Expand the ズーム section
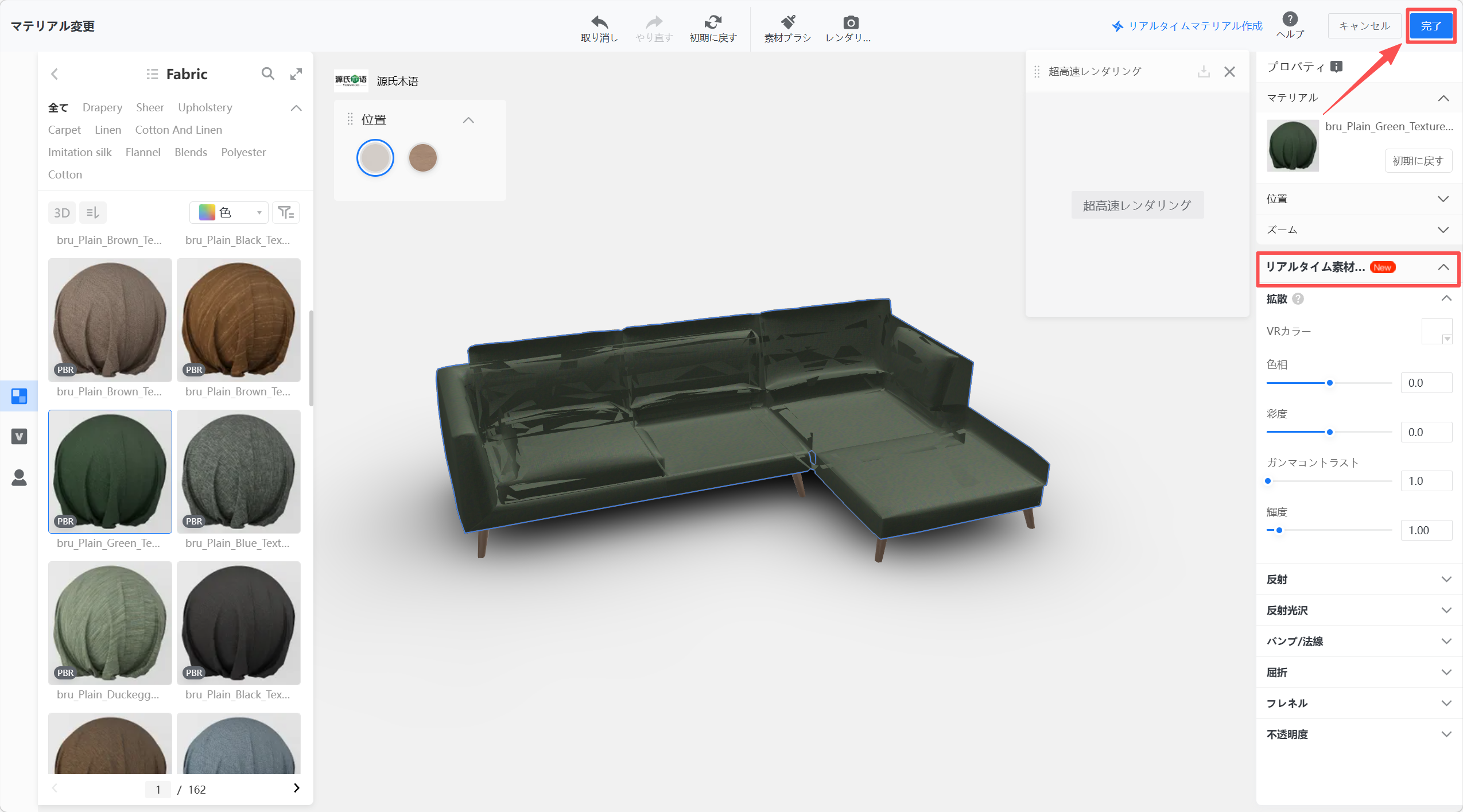 pos(1443,230)
